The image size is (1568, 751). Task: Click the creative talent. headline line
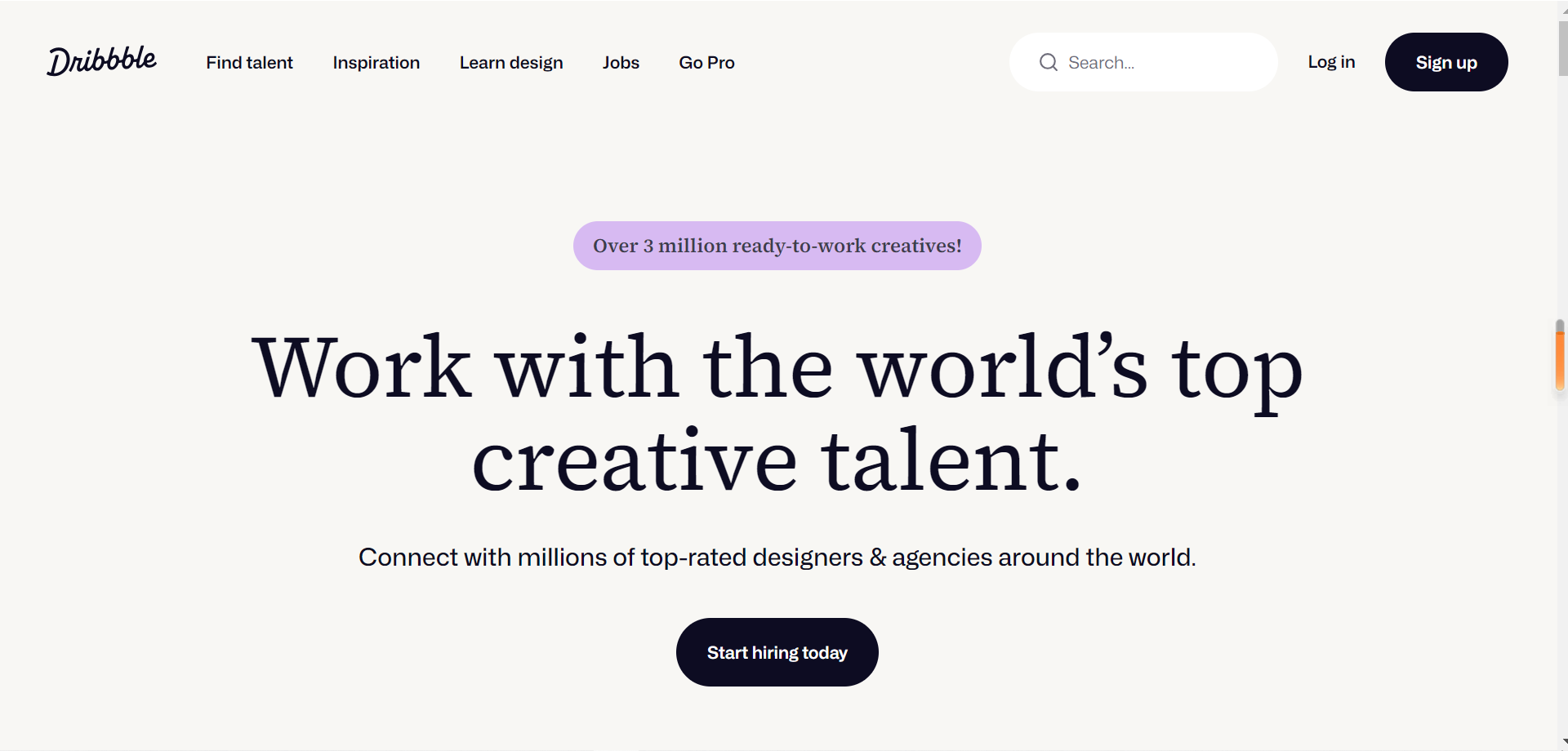777,460
